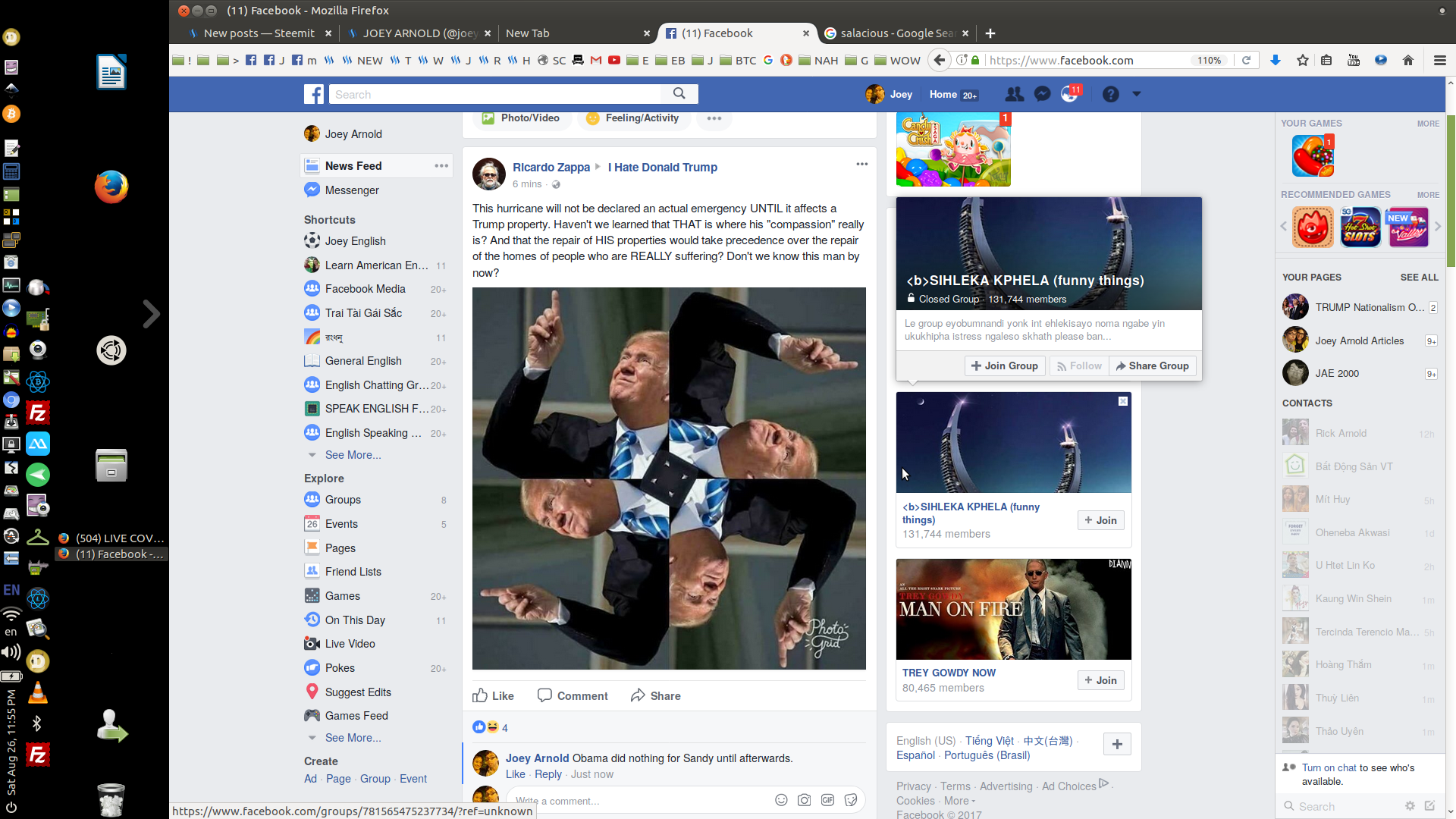The width and height of the screenshot is (1456, 819).
Task: Click the Facebook search input field
Action: pos(497,94)
